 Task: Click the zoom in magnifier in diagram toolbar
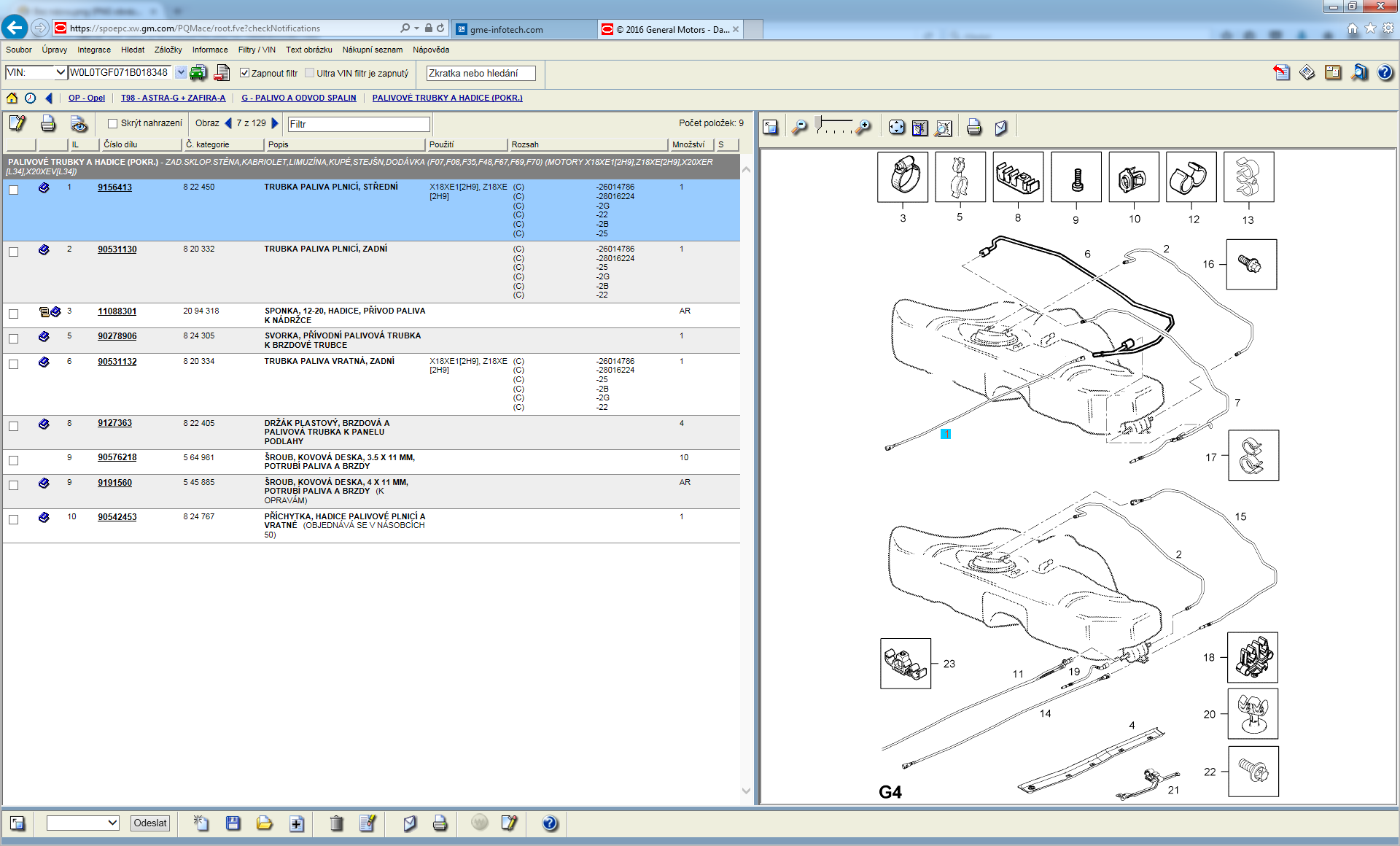tap(864, 128)
